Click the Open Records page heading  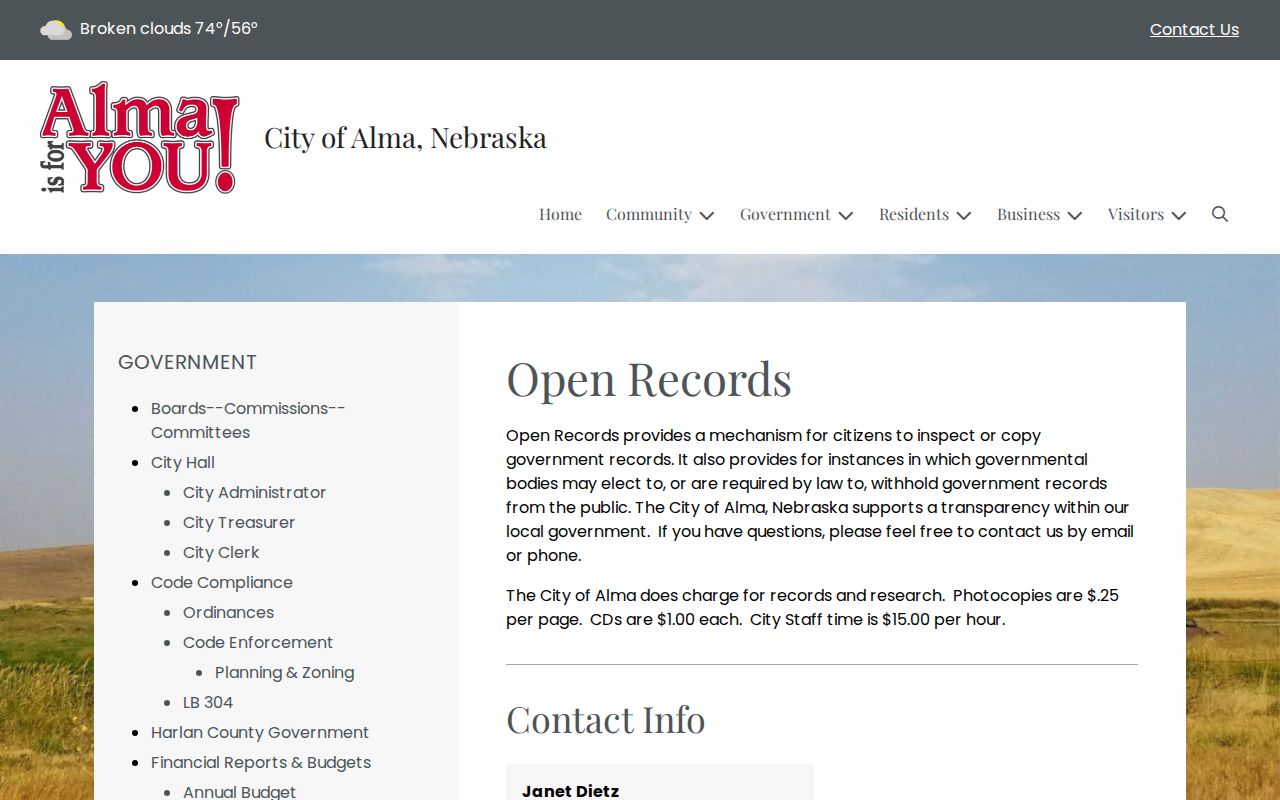649,379
